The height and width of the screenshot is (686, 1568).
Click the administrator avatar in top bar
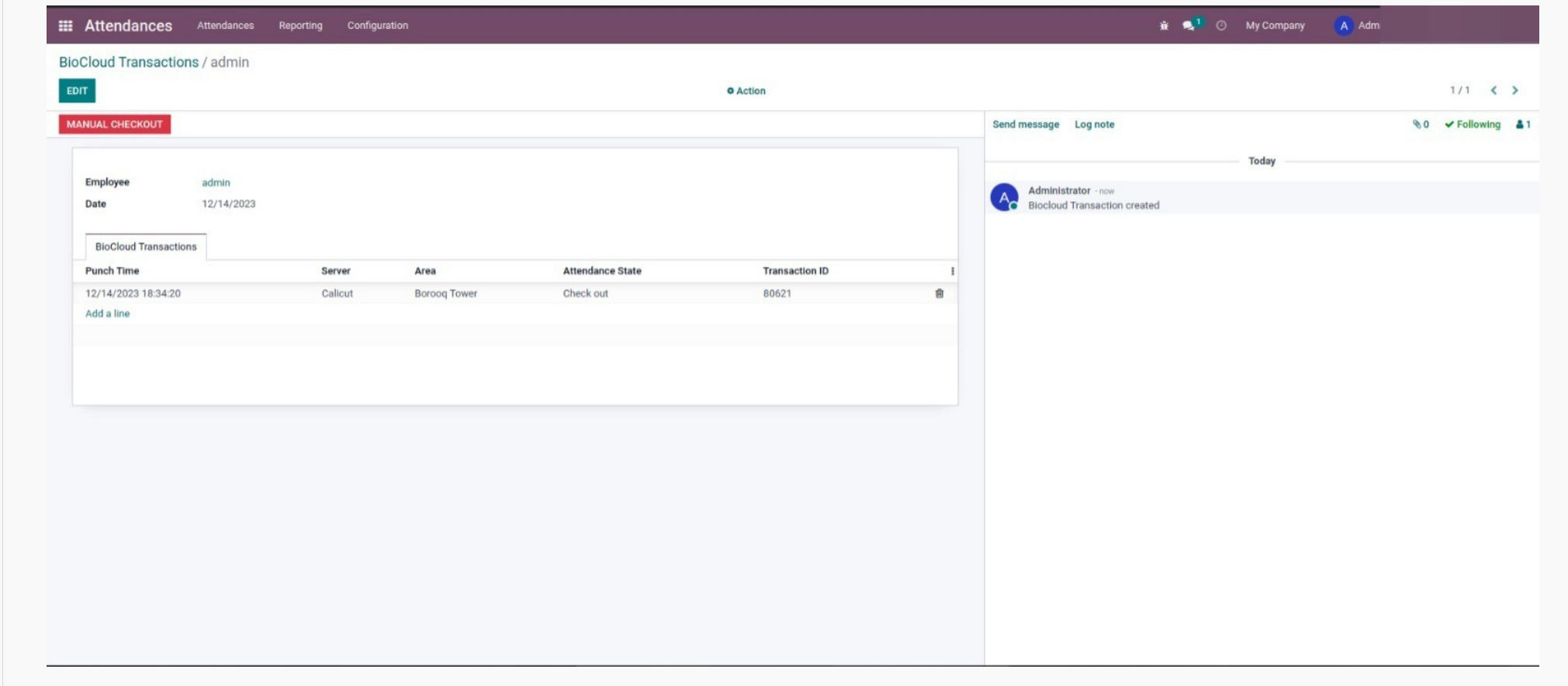(x=1344, y=26)
